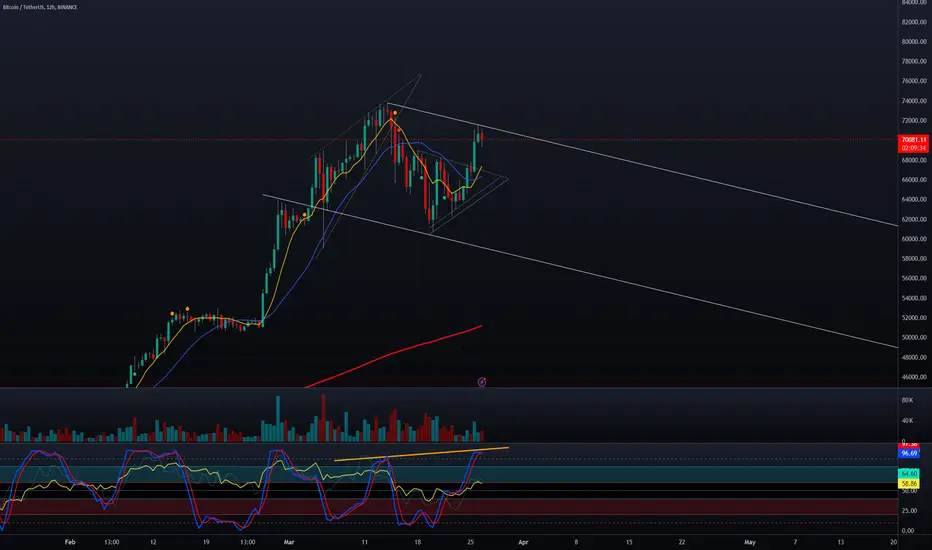Image resolution: width=932 pixels, height=550 pixels.
Task: Click the 82000.00 price axis label
Action: [x=914, y=22]
